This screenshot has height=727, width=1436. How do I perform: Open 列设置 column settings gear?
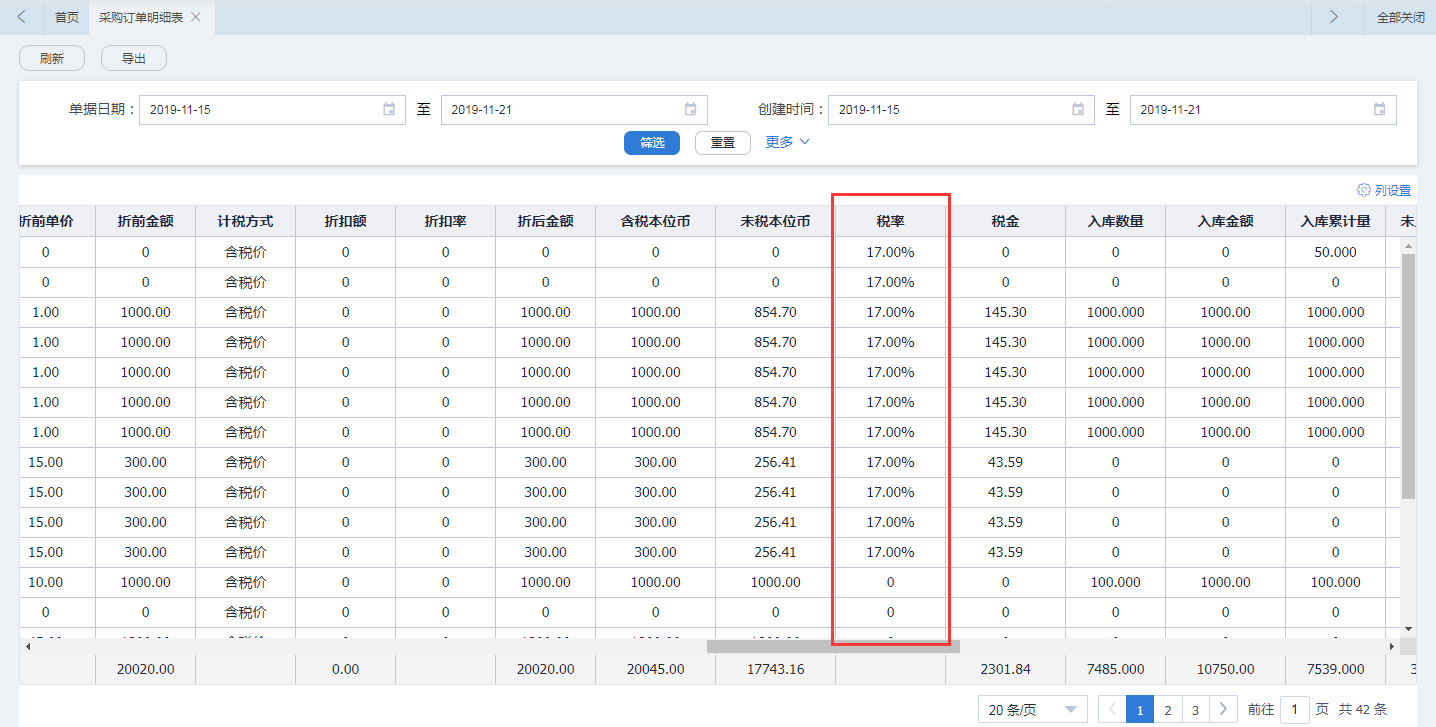(x=1364, y=190)
